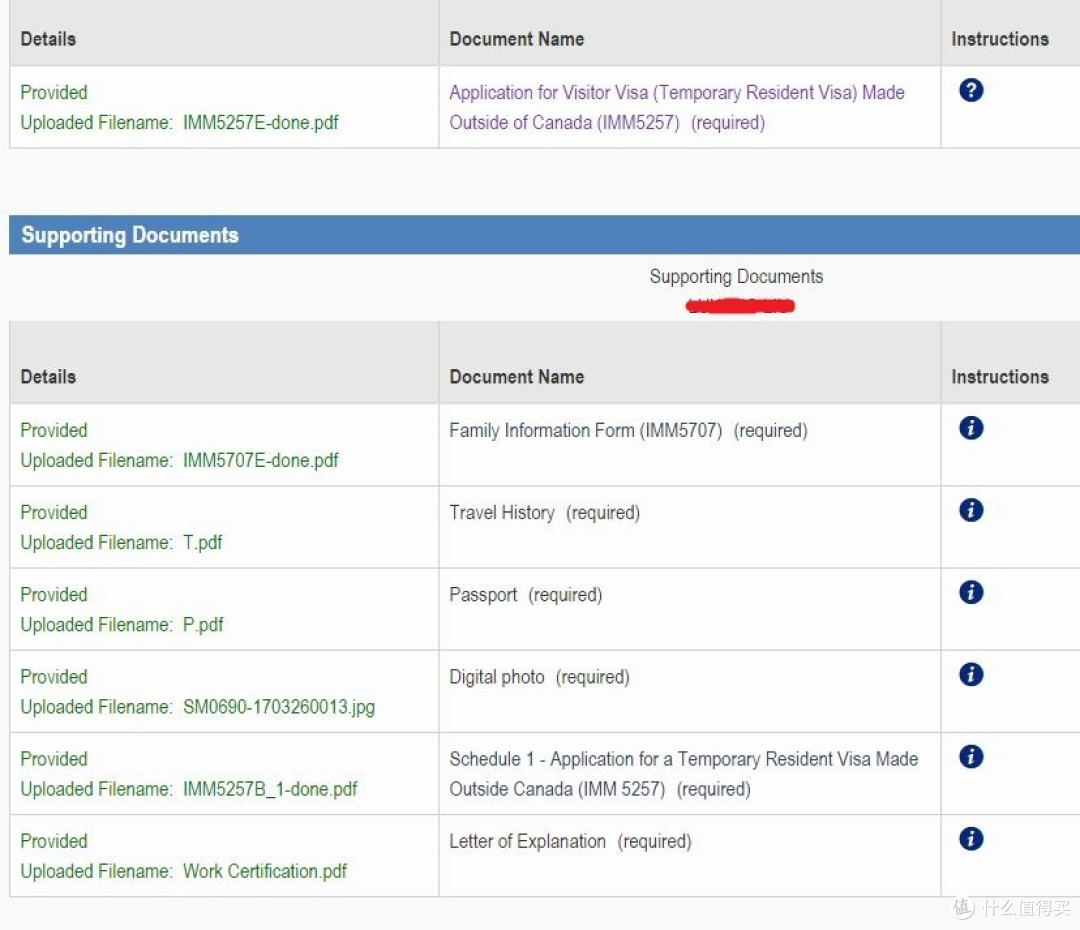View Letter of Explanation instructions icon
Viewport: 1080px width, 930px height.
point(970,838)
